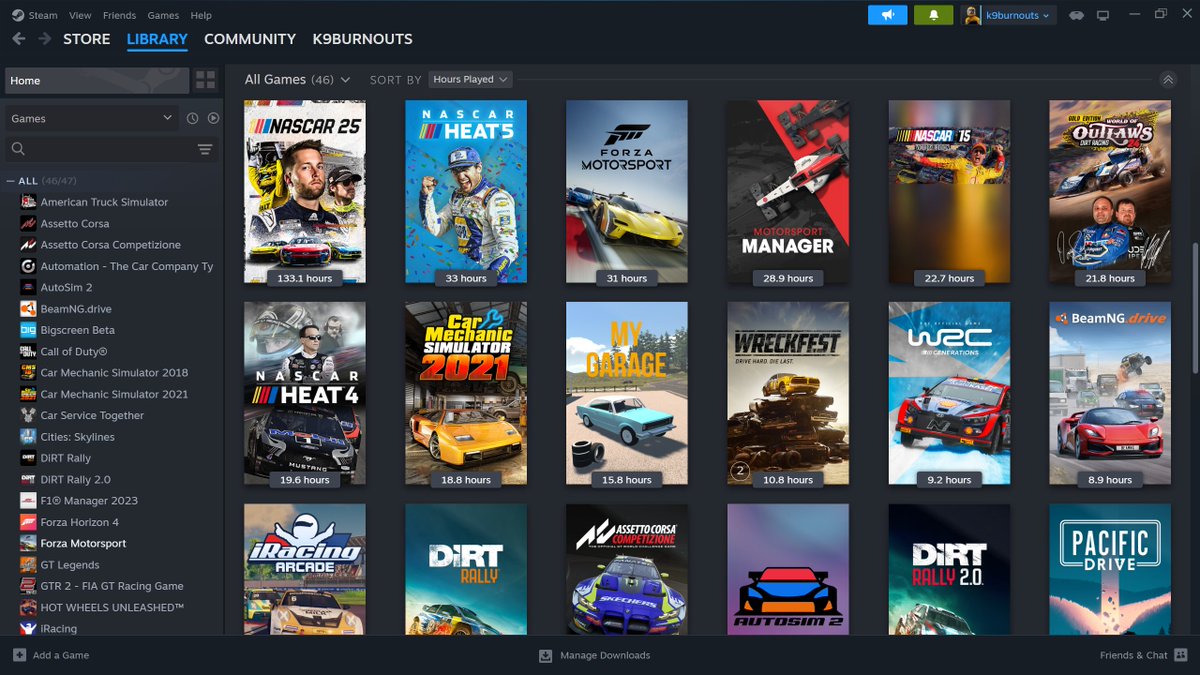
Task: Open the Games menu
Action: point(163,15)
